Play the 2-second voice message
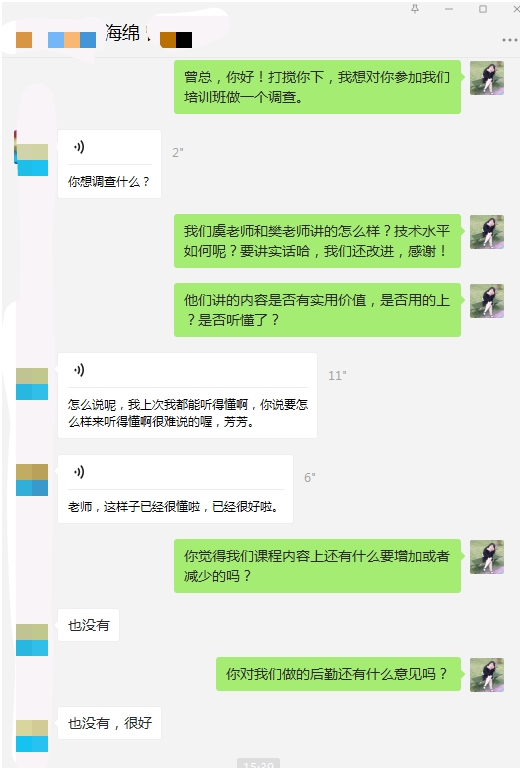This screenshot has width=522, height=770. pyautogui.click(x=79, y=147)
